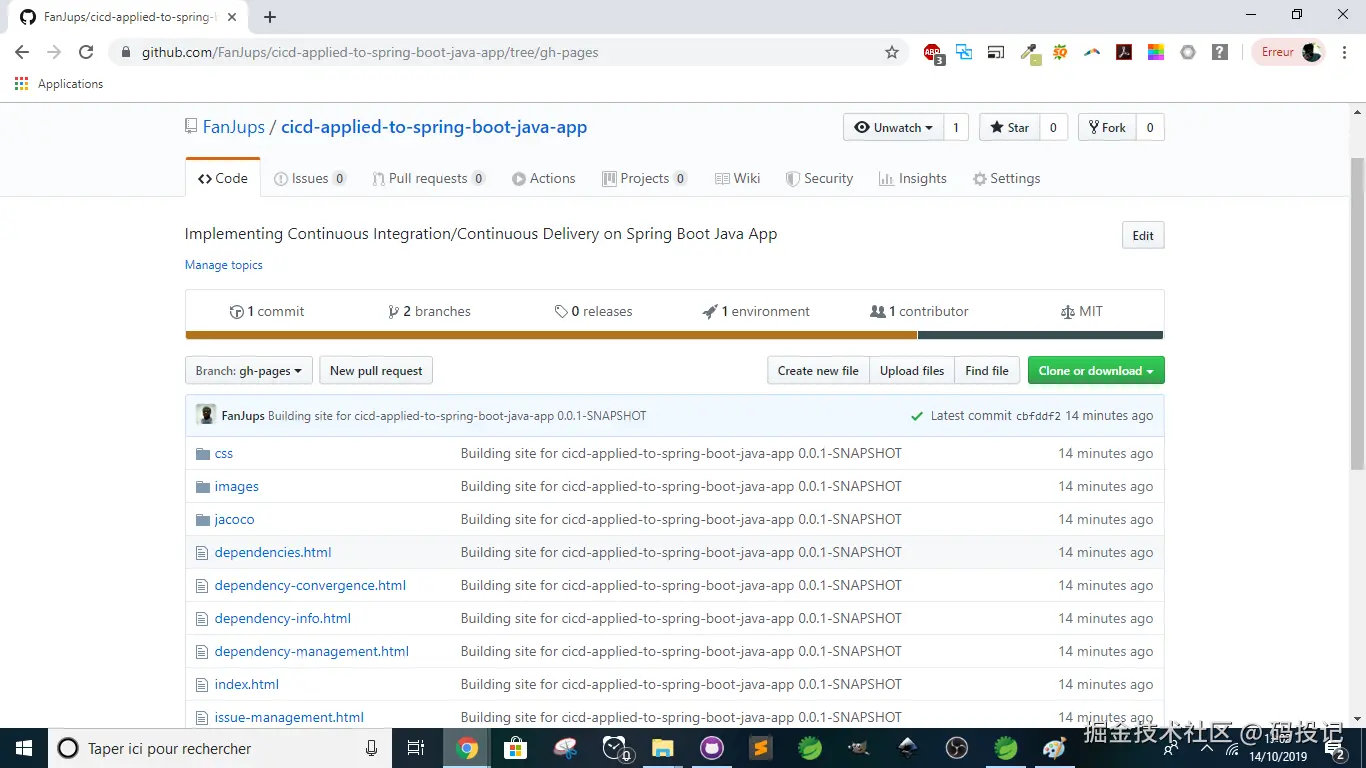Open Task View in taskbar
This screenshot has height=768, width=1366.
pos(416,748)
